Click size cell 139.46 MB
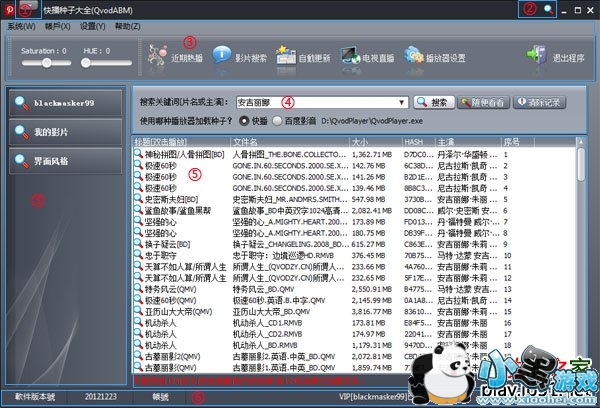Screen dimensions: 600x408 (x=368, y=188)
